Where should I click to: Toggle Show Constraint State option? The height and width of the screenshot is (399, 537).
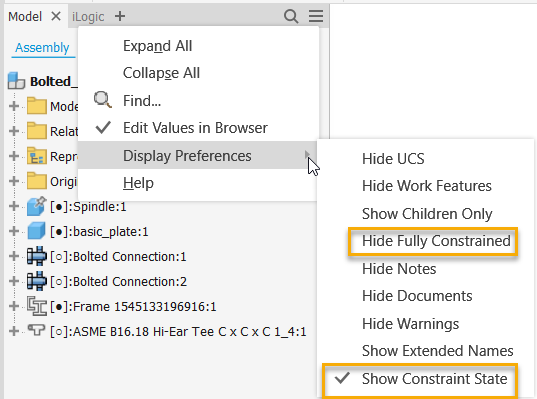click(420, 379)
